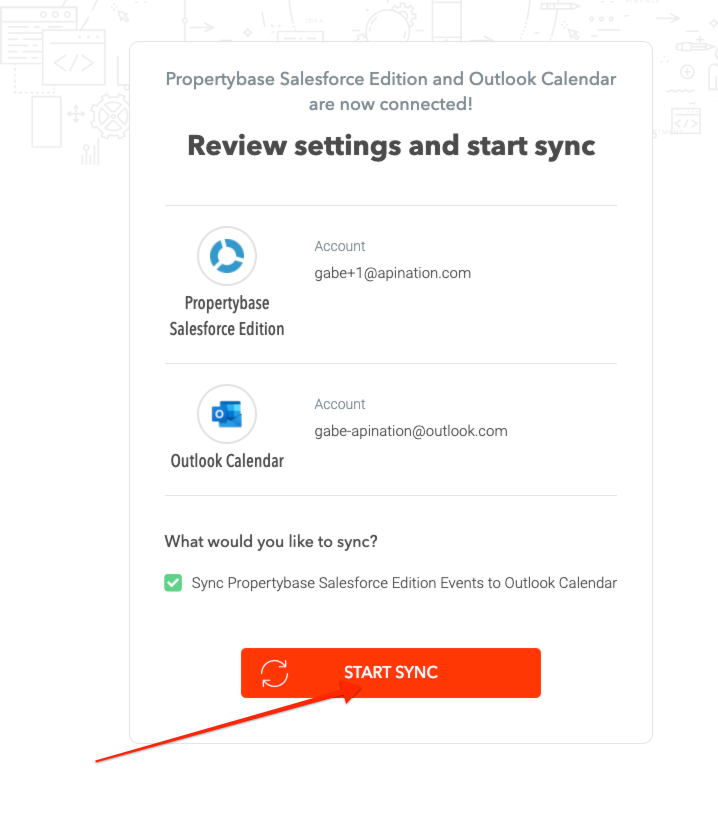Click the bar chart icon in left background
Image resolution: width=718 pixels, height=824 pixels.
pos(90,153)
